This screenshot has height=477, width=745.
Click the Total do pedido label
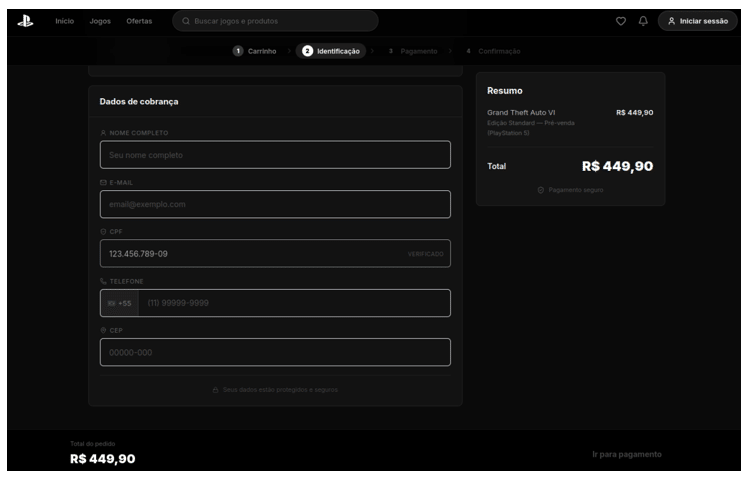pyautogui.click(x=93, y=444)
